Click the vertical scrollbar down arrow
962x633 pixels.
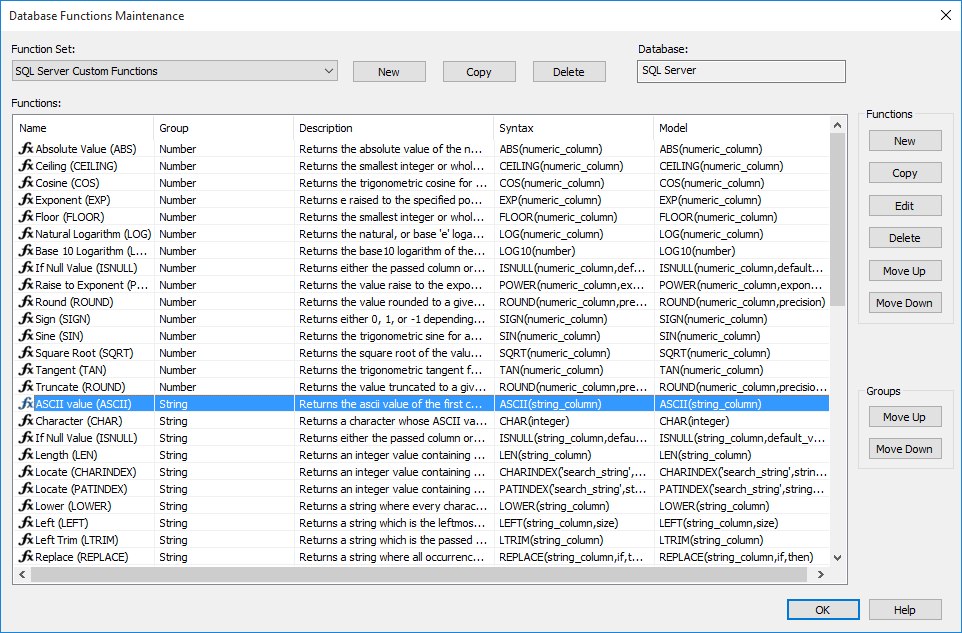pyautogui.click(x=838, y=558)
